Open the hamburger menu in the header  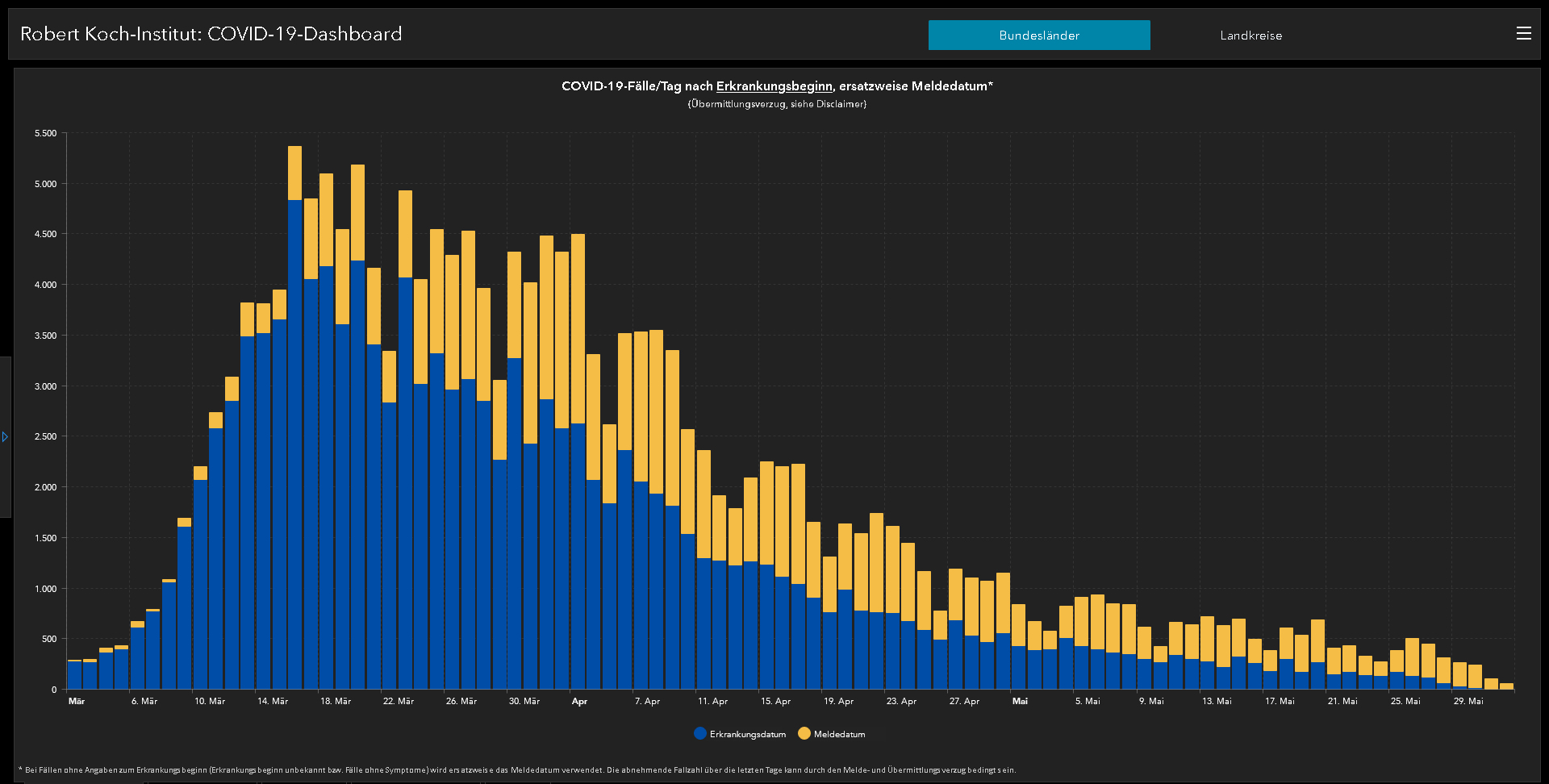1523,34
